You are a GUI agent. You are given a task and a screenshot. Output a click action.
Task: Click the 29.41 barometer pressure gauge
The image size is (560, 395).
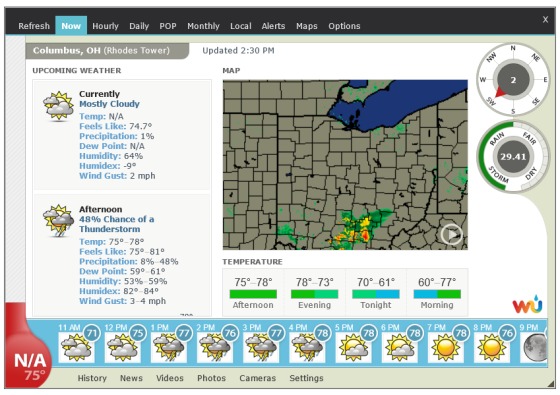(513, 157)
